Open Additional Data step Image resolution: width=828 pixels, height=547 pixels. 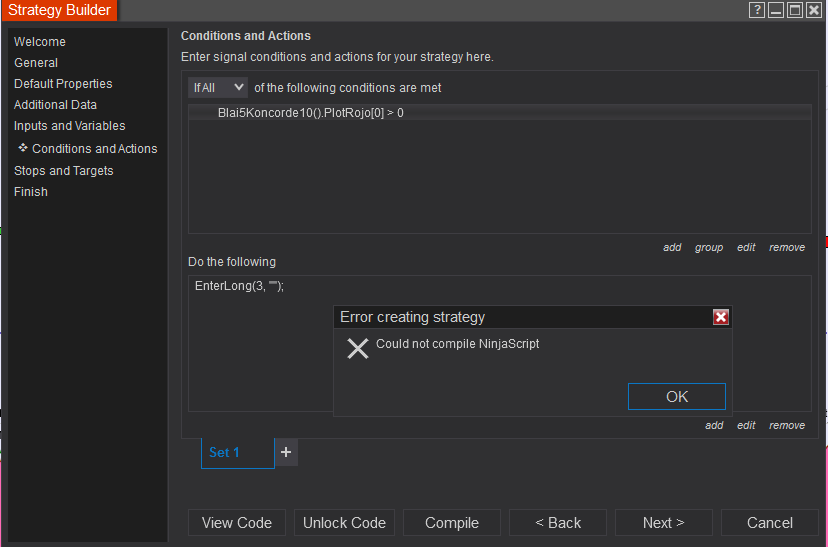(55, 105)
